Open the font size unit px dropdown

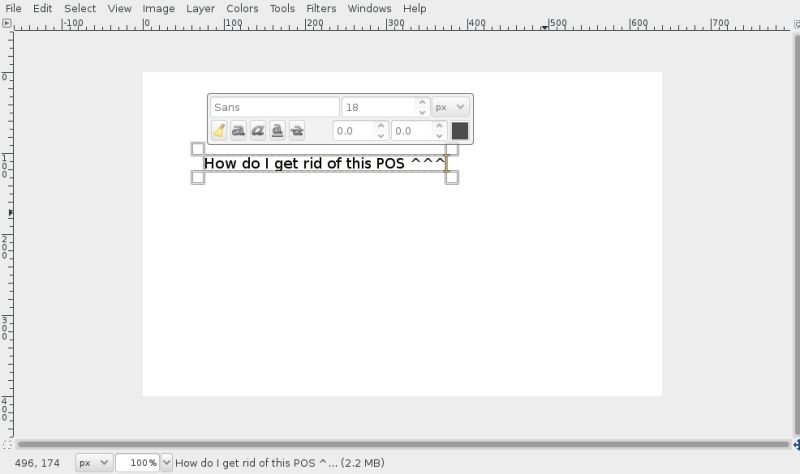click(451, 107)
